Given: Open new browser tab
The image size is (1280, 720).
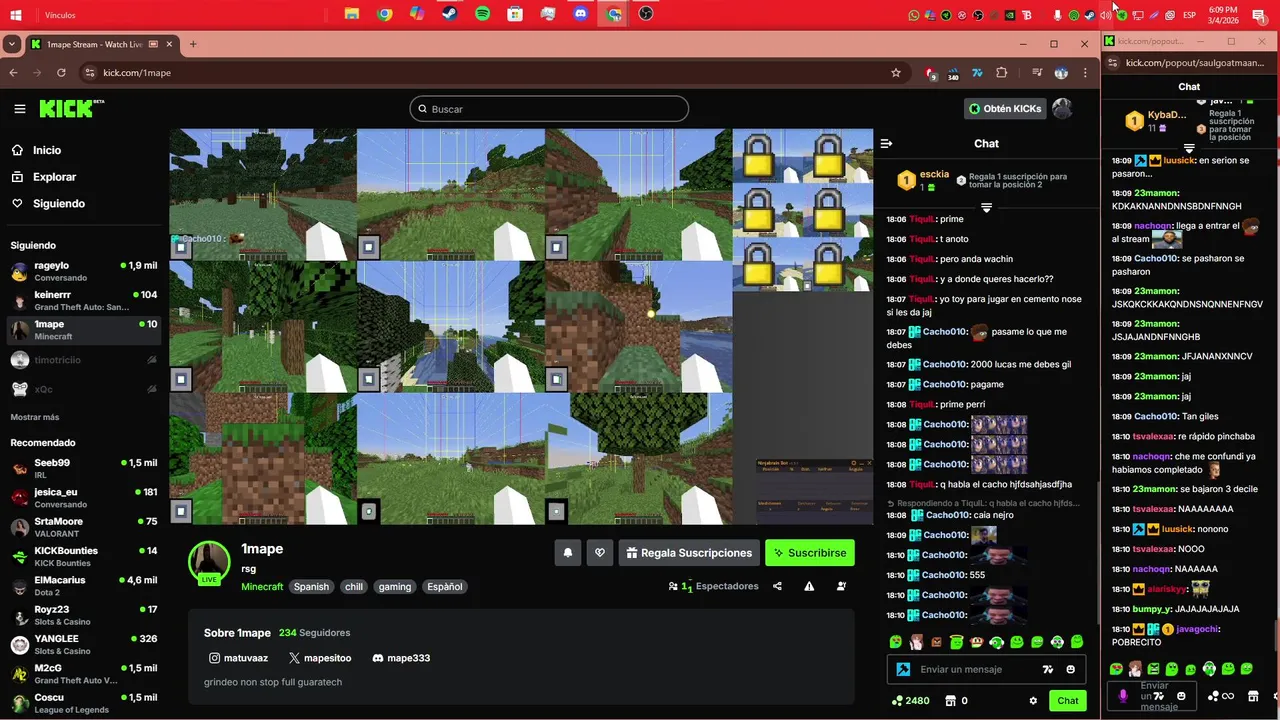Looking at the screenshot, I should pyautogui.click(x=193, y=44).
